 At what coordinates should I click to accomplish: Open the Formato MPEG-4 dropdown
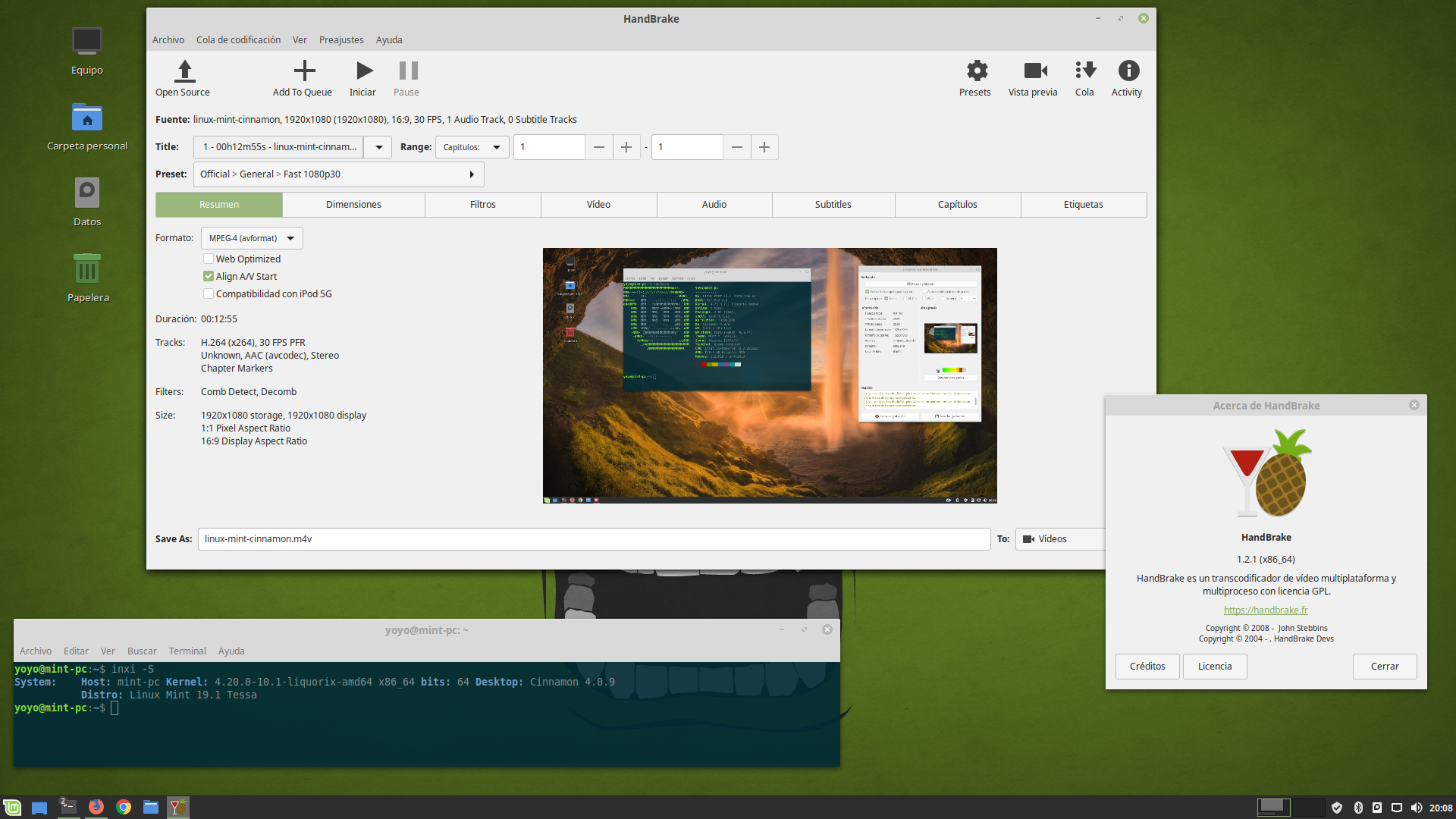click(252, 238)
